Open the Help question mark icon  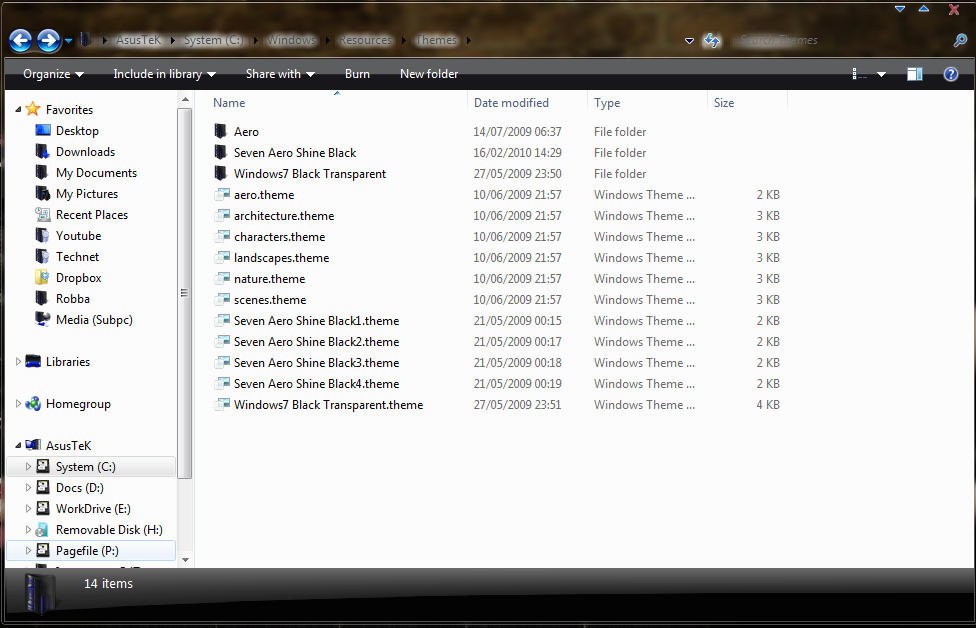pyautogui.click(x=950, y=74)
